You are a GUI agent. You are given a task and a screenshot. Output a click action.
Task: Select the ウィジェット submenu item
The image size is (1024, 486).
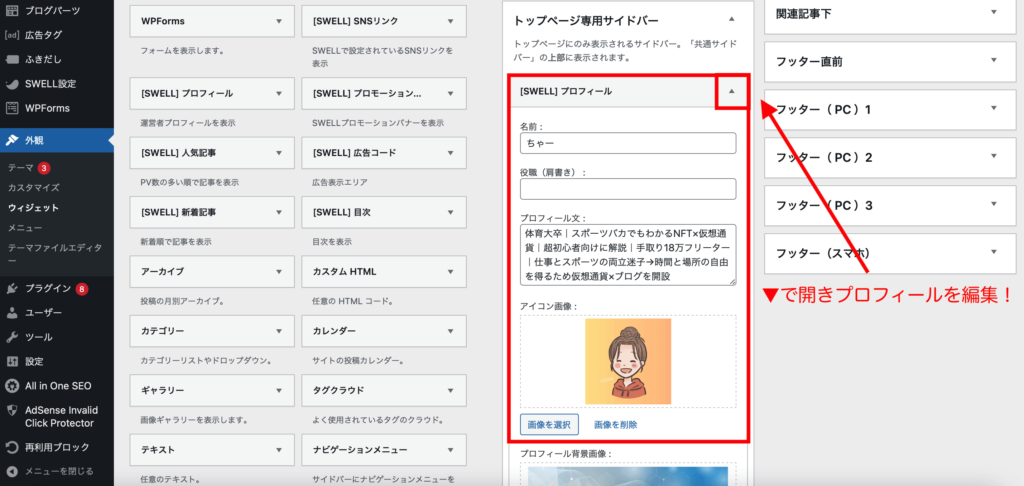(x=33, y=208)
